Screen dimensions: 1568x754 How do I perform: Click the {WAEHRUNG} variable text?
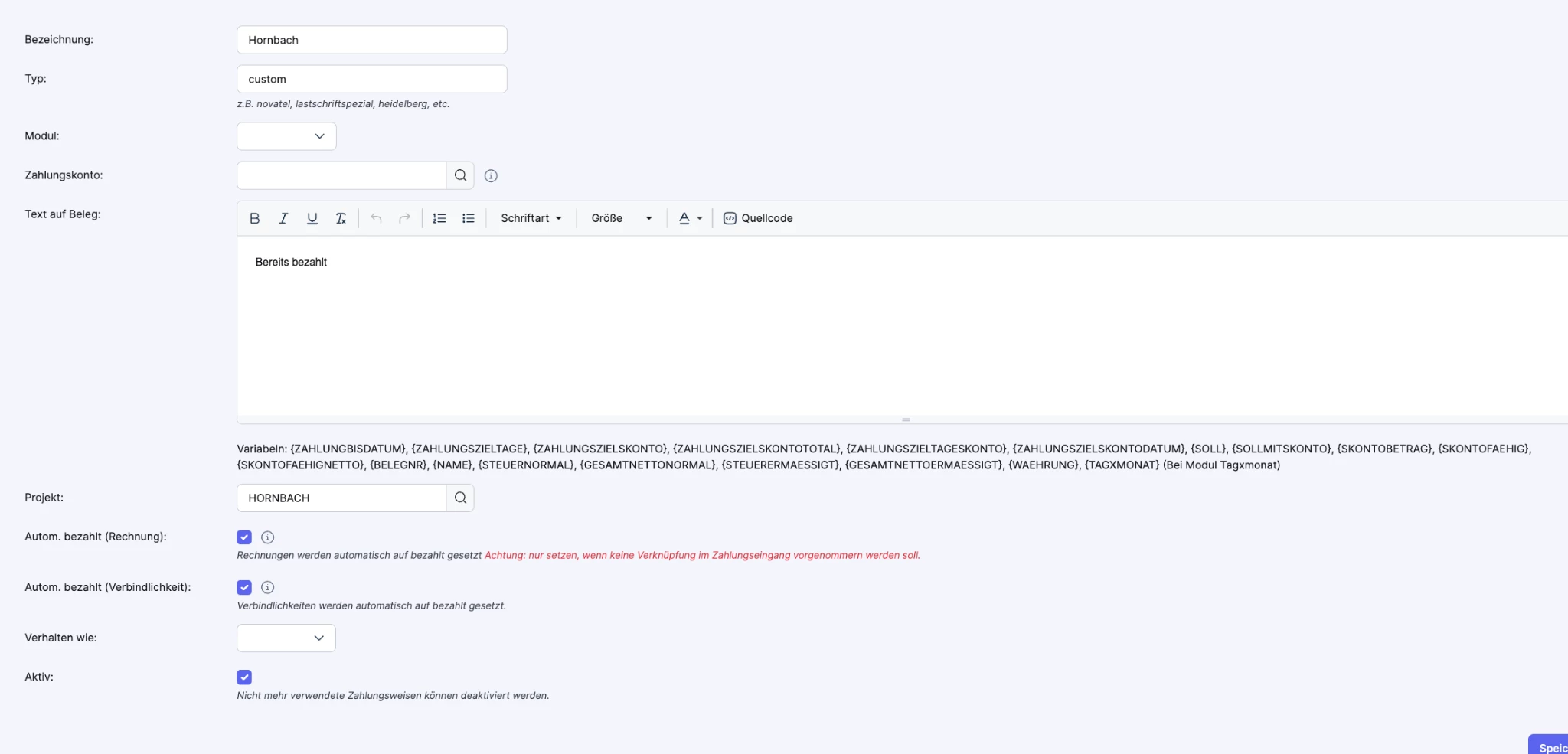[x=1043, y=465]
